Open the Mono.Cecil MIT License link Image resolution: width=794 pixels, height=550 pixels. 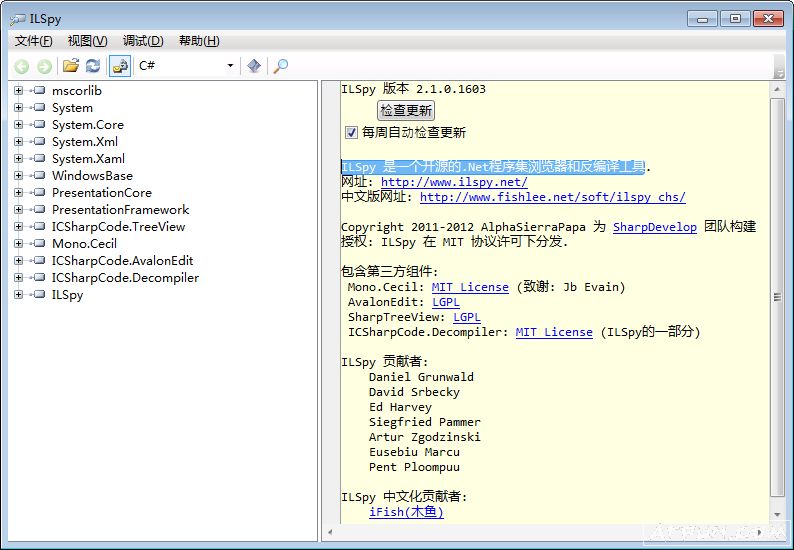click(x=470, y=287)
